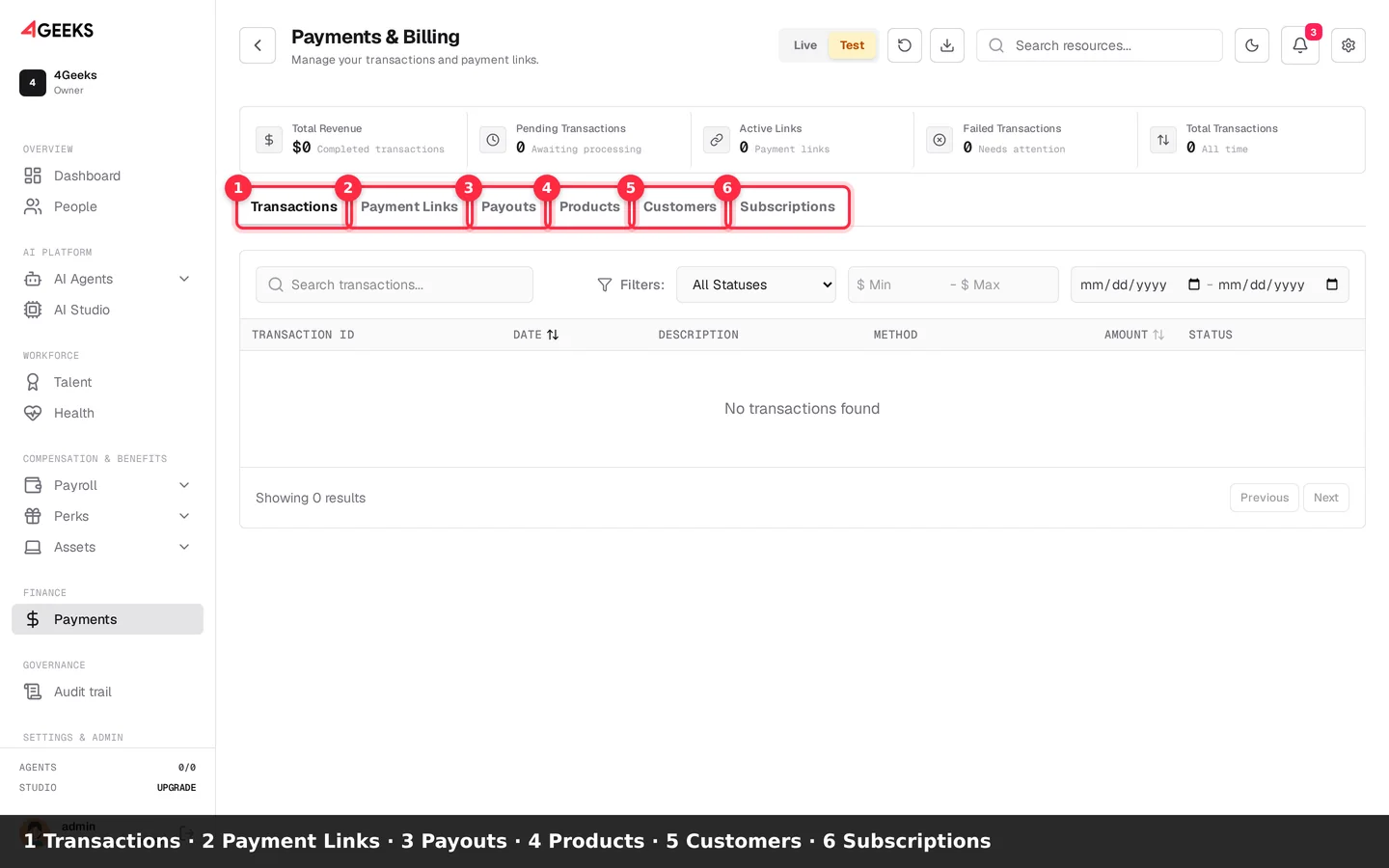1389x868 pixels.
Task: Click the Status column header
Action: [x=1211, y=335]
